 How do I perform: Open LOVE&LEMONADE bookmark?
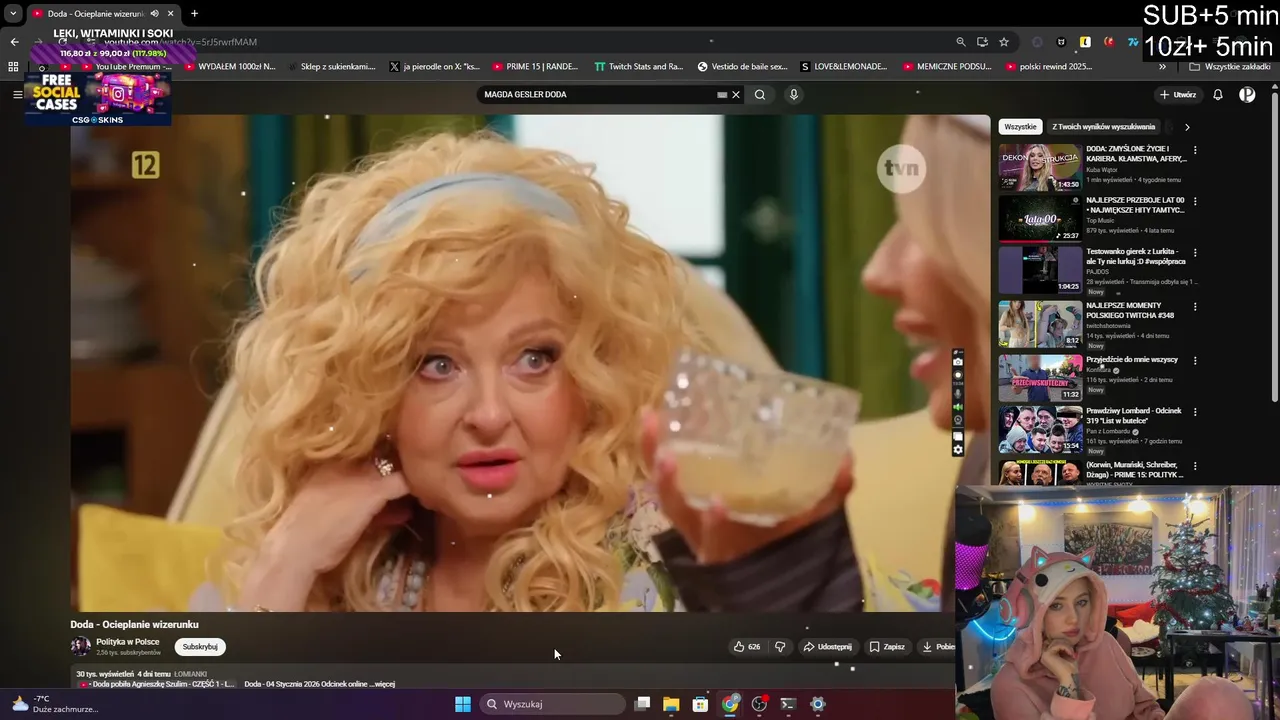843,67
